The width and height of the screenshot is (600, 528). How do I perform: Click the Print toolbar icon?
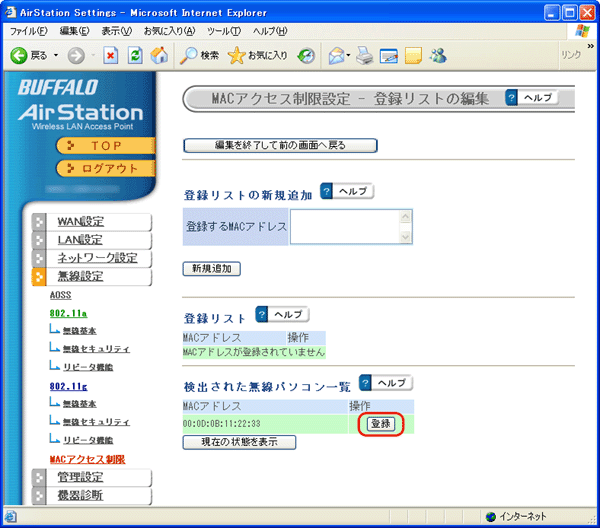(366, 55)
